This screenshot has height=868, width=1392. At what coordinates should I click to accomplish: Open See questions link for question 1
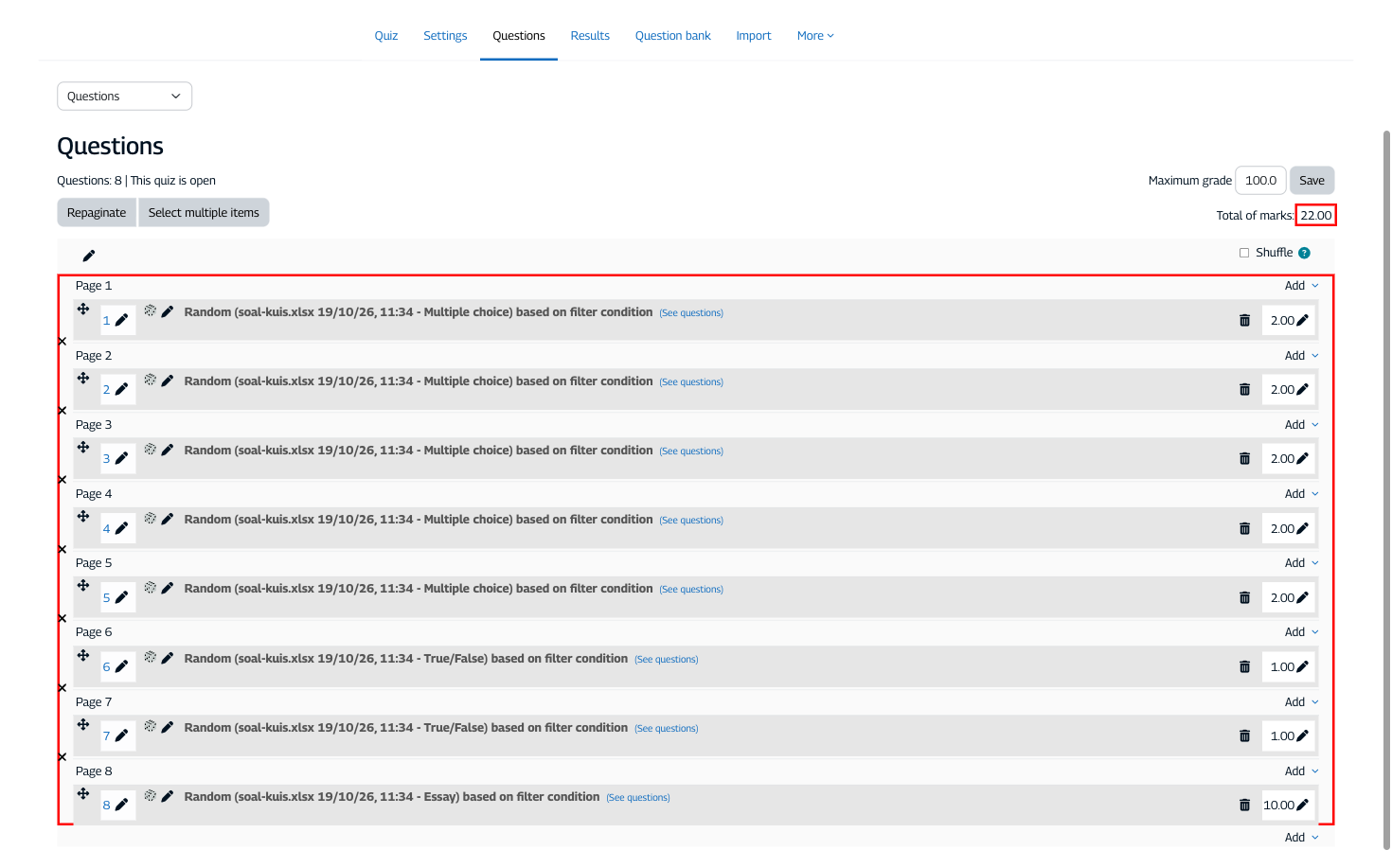(x=691, y=313)
